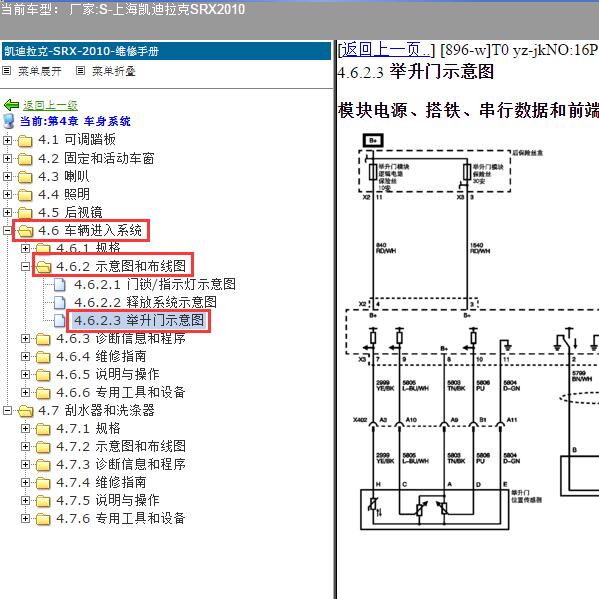Viewport: 599px width, 599px height.
Task: Click folder icon of 4.7.1 规格
Action: [x=43, y=429]
